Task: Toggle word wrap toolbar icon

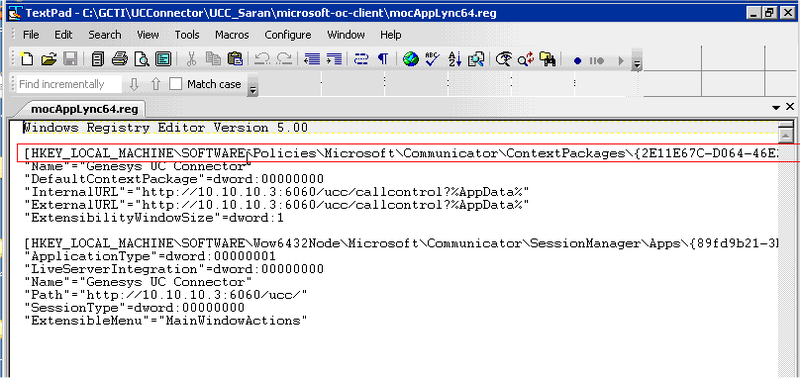Action: 361,60
